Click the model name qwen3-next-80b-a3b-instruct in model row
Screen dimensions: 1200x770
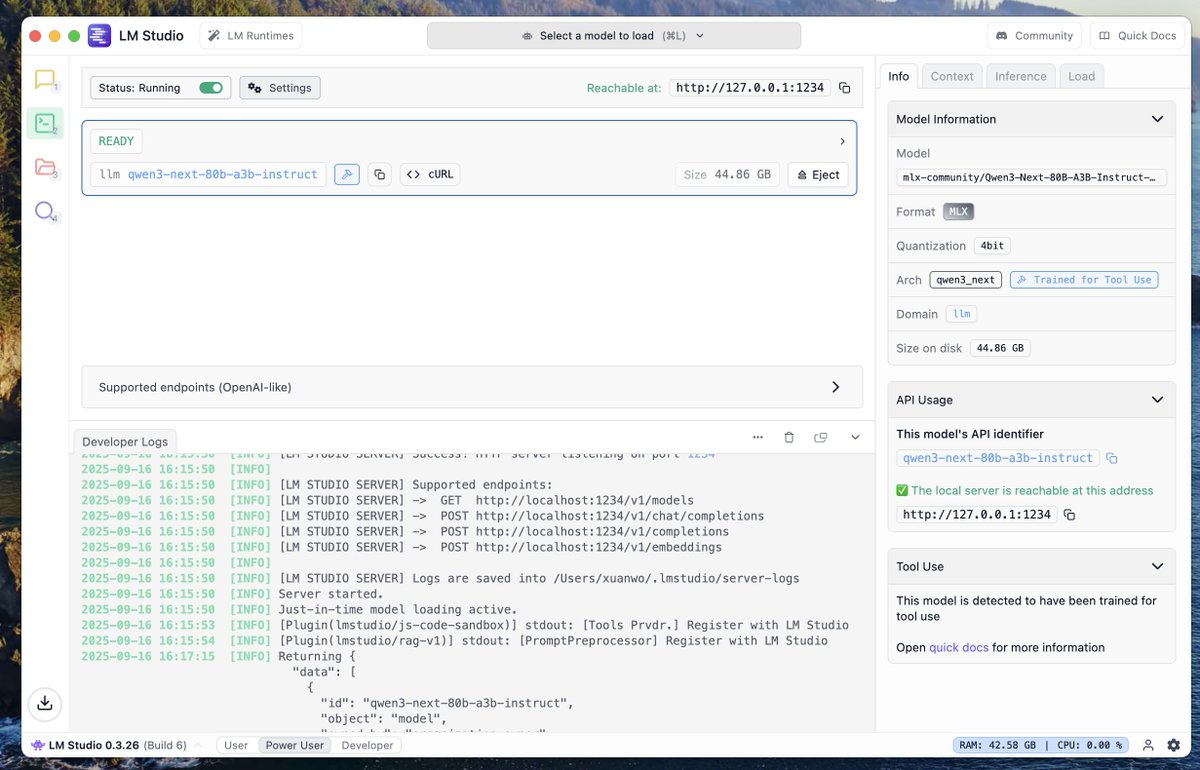click(x=222, y=174)
